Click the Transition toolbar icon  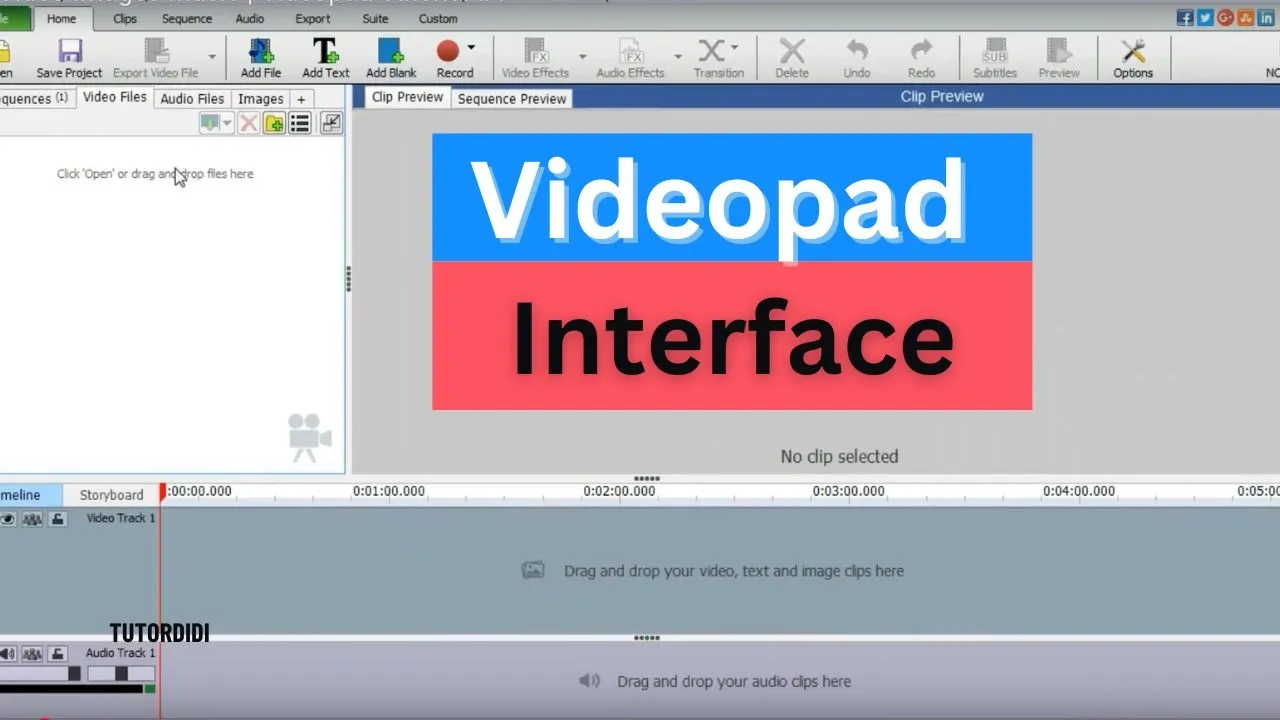click(x=712, y=50)
